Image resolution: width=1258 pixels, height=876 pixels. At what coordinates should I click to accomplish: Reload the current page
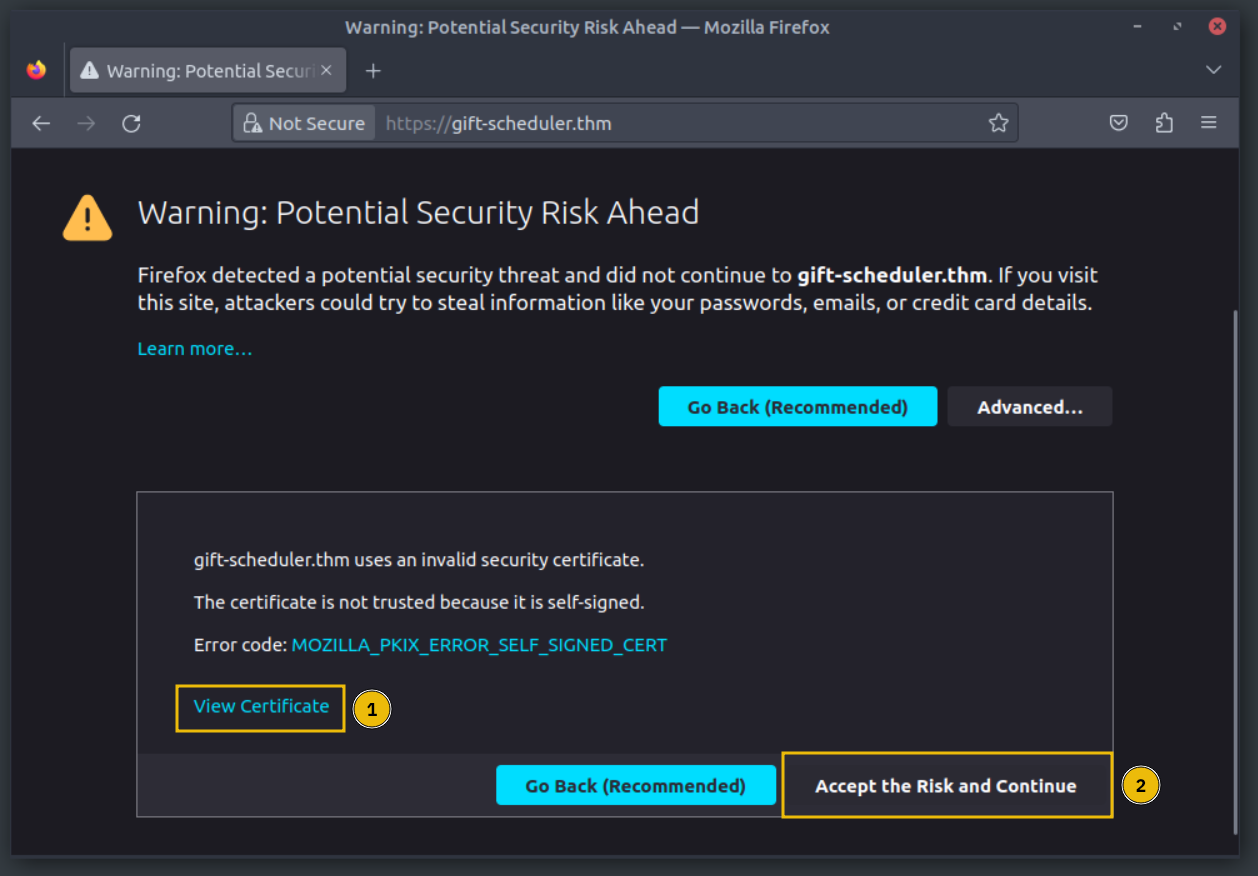131,123
